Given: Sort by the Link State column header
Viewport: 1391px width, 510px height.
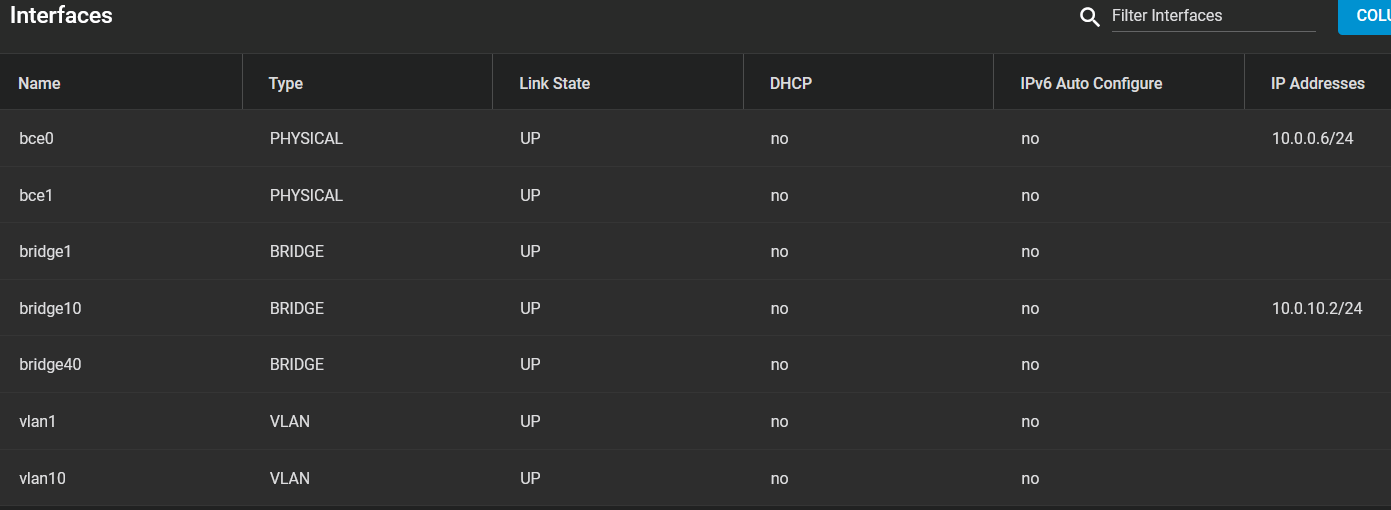Looking at the screenshot, I should pyautogui.click(x=555, y=83).
